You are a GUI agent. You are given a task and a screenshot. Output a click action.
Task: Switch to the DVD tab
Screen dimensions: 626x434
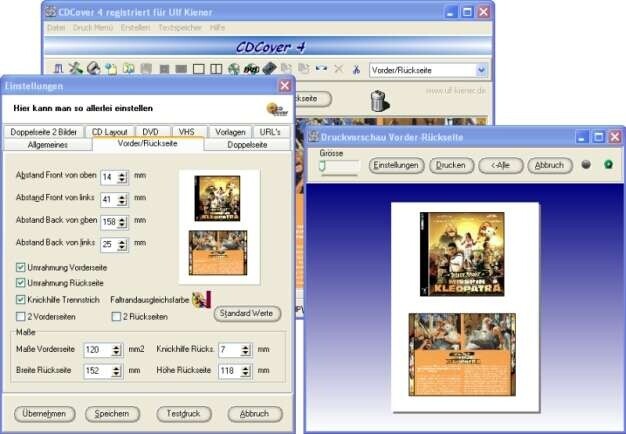point(151,132)
